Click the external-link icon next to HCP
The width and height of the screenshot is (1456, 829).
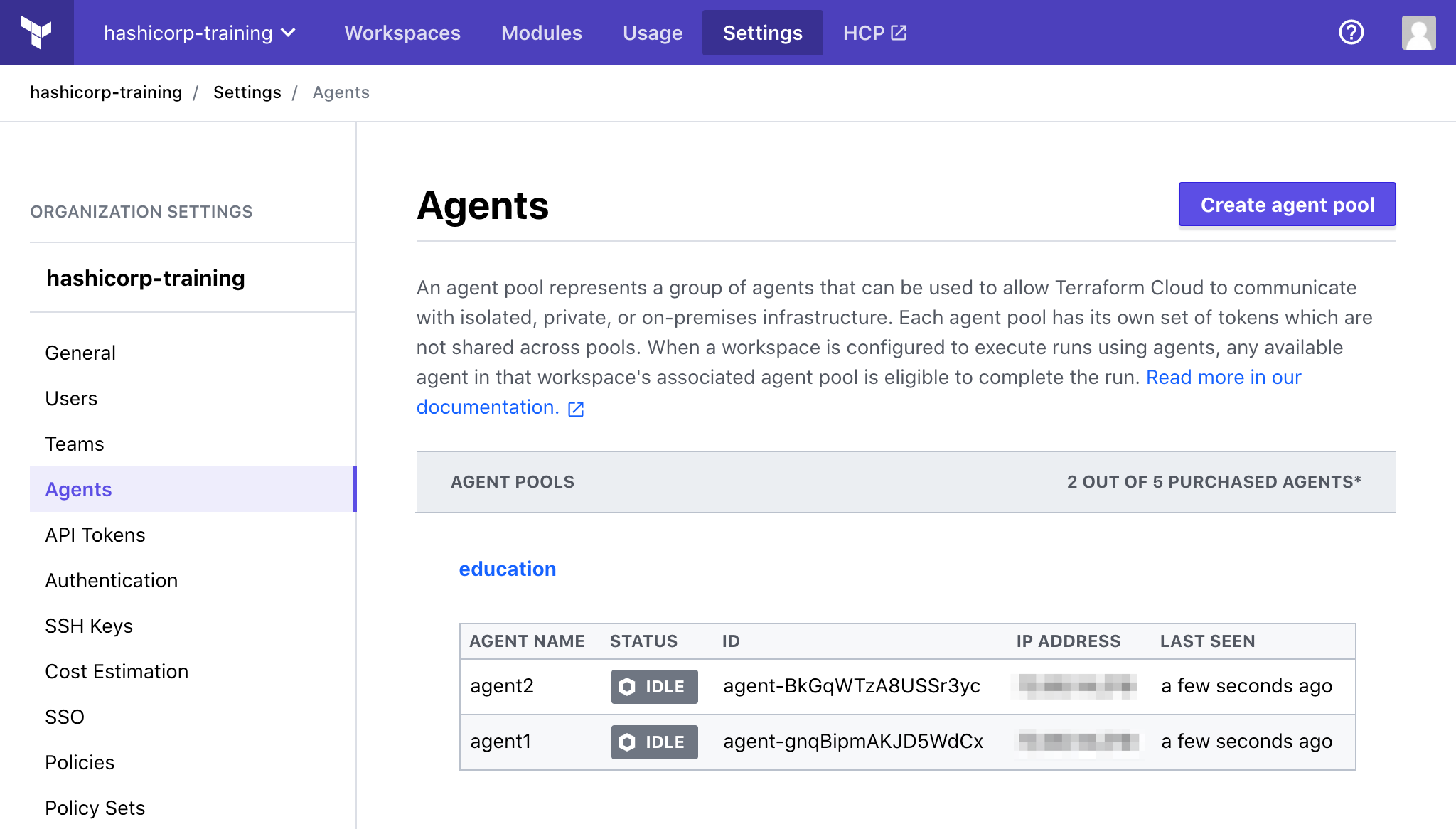(899, 33)
